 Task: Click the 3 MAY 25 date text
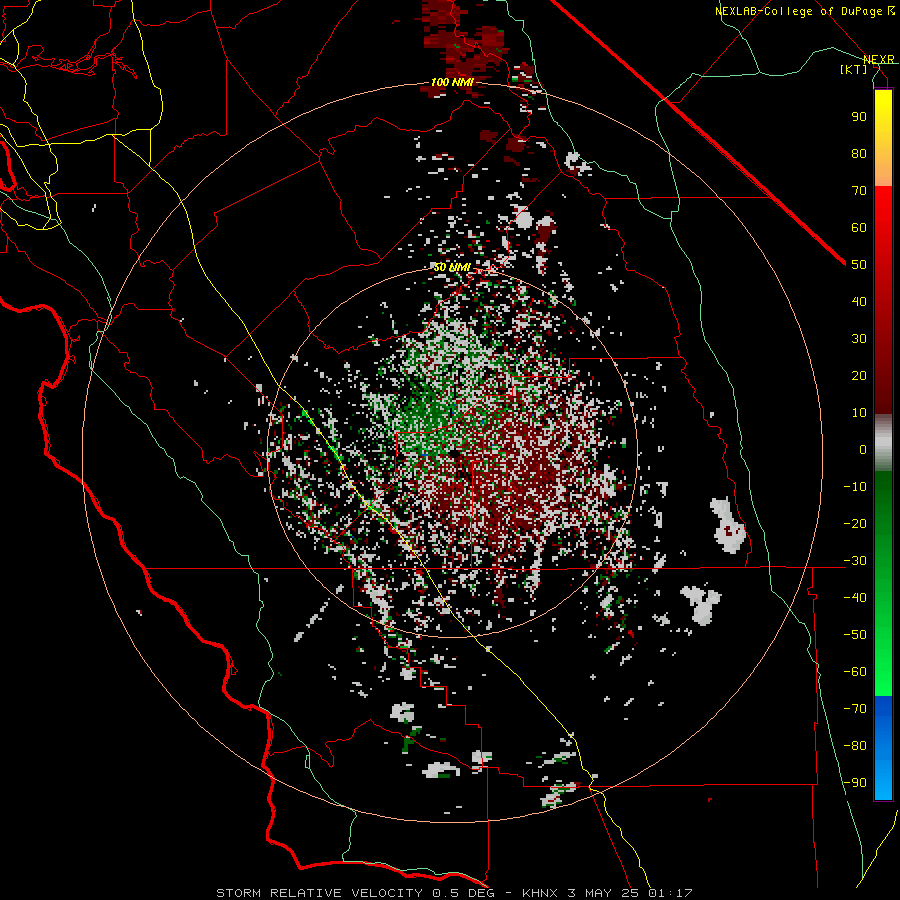(603, 893)
